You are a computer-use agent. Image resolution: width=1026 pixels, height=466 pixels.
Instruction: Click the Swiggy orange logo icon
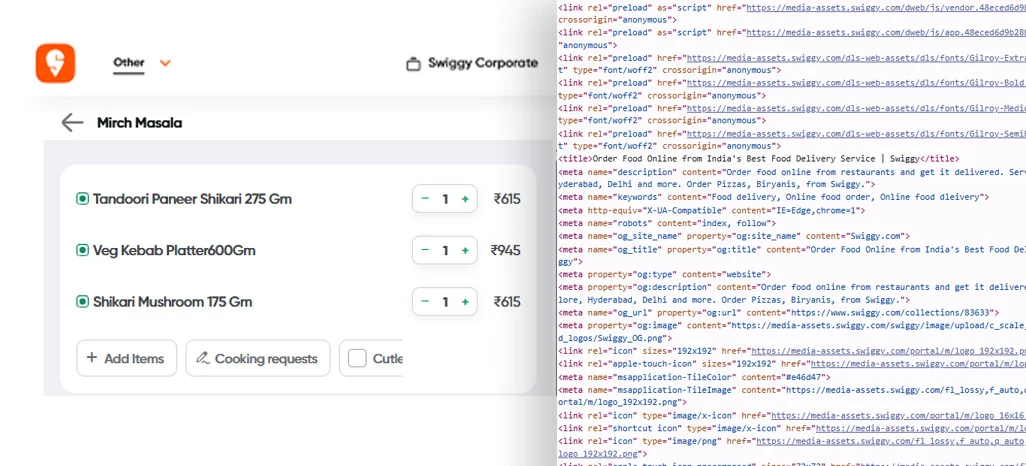[x=55, y=63]
